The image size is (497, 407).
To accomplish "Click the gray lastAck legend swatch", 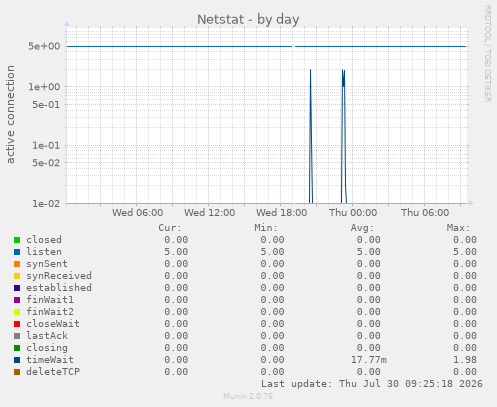I will pos(17,336).
